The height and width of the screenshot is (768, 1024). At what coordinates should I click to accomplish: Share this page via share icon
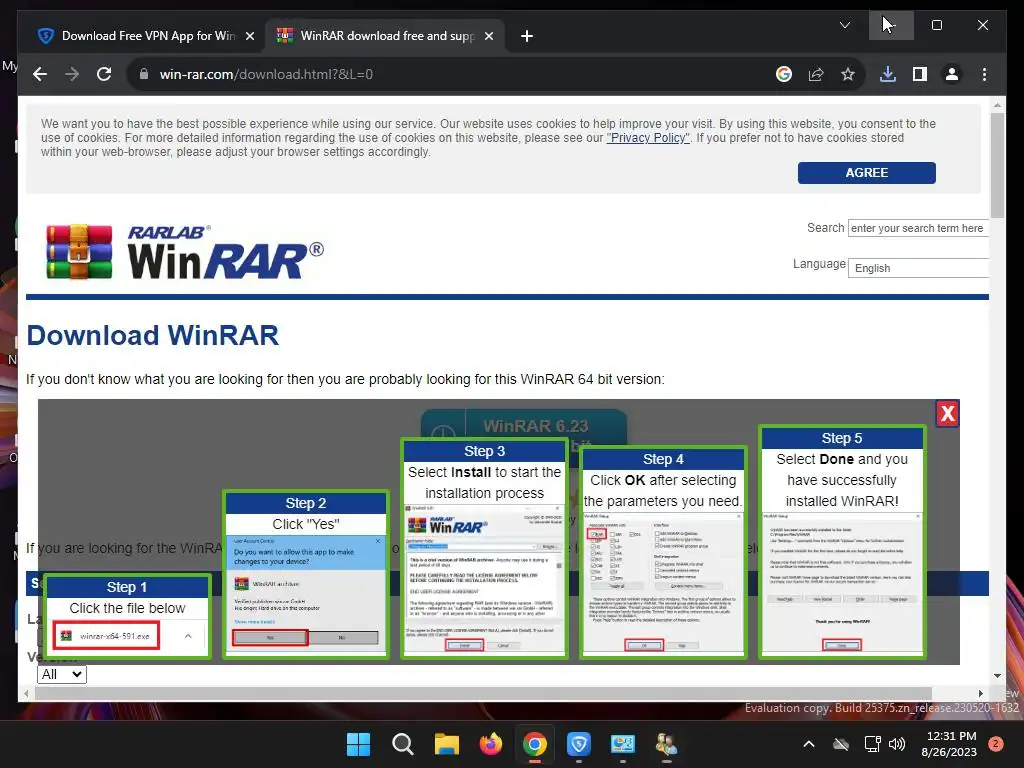(816, 74)
